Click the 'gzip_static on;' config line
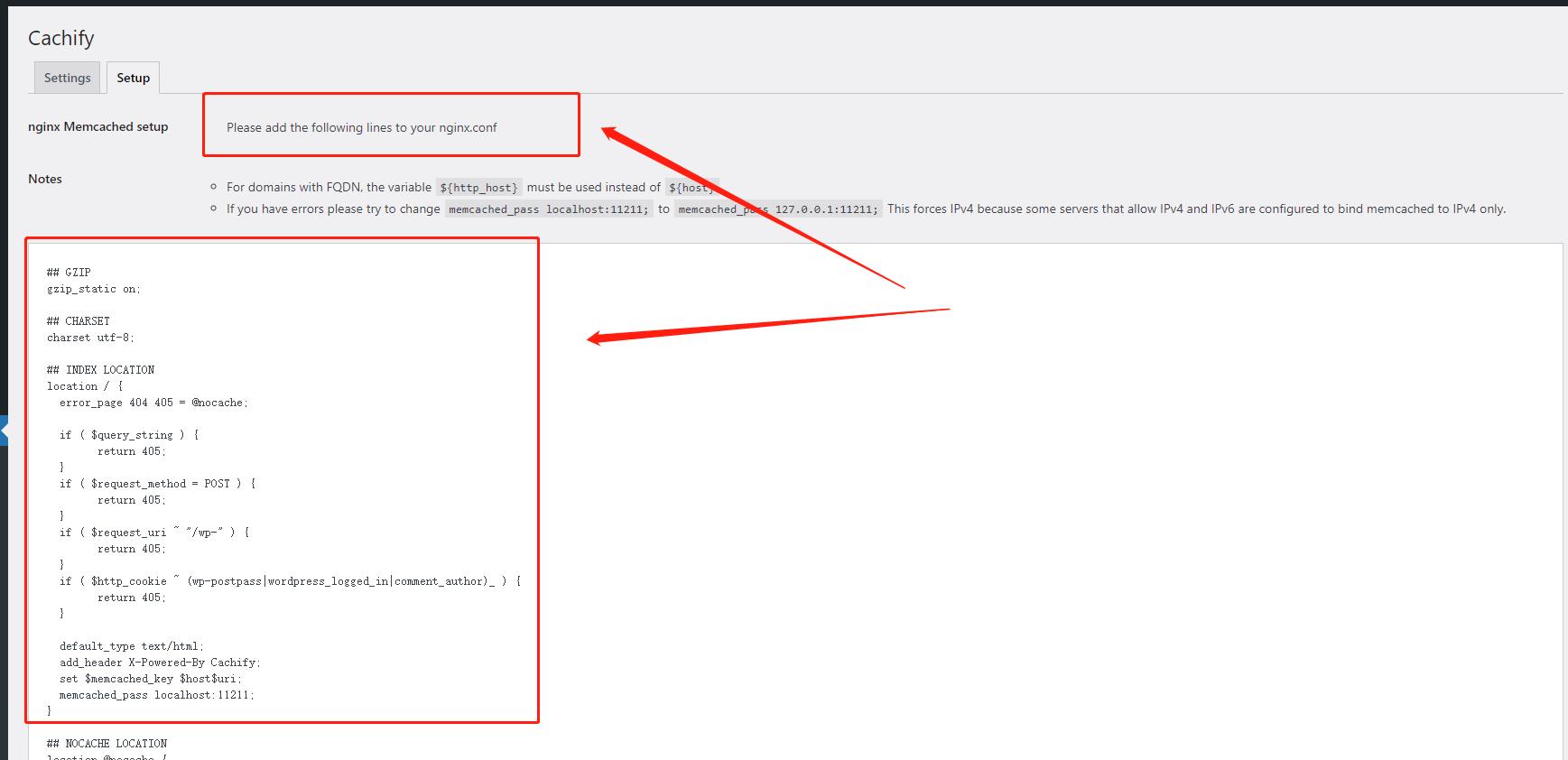Image resolution: width=1568 pixels, height=760 pixels. [94, 289]
